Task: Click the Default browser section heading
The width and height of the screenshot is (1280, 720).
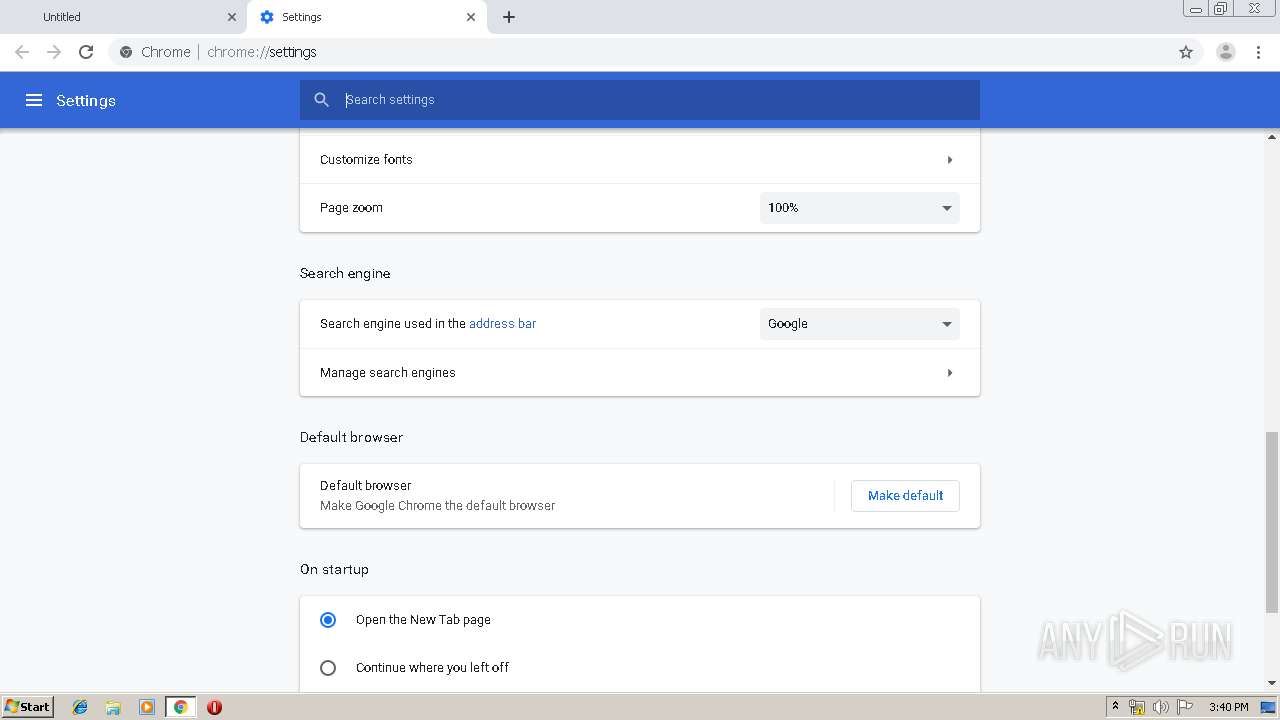Action: click(351, 437)
